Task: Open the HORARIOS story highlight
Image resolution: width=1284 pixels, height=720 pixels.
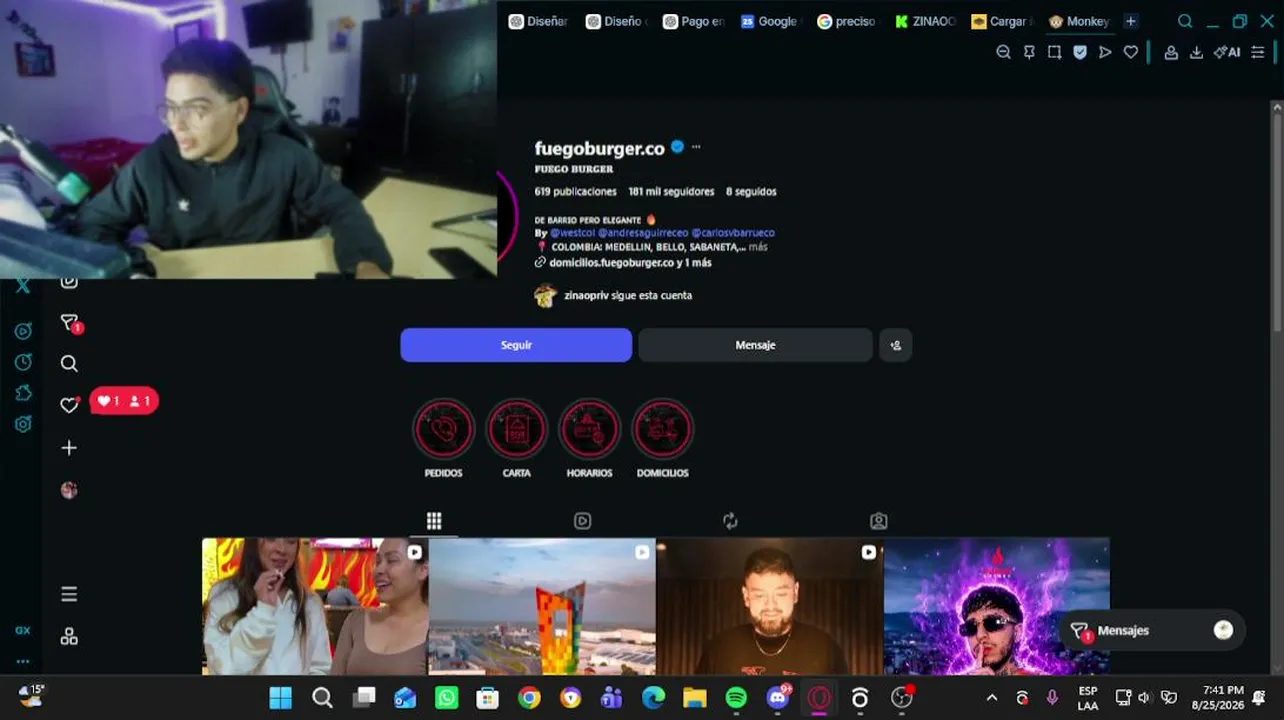Action: [589, 430]
